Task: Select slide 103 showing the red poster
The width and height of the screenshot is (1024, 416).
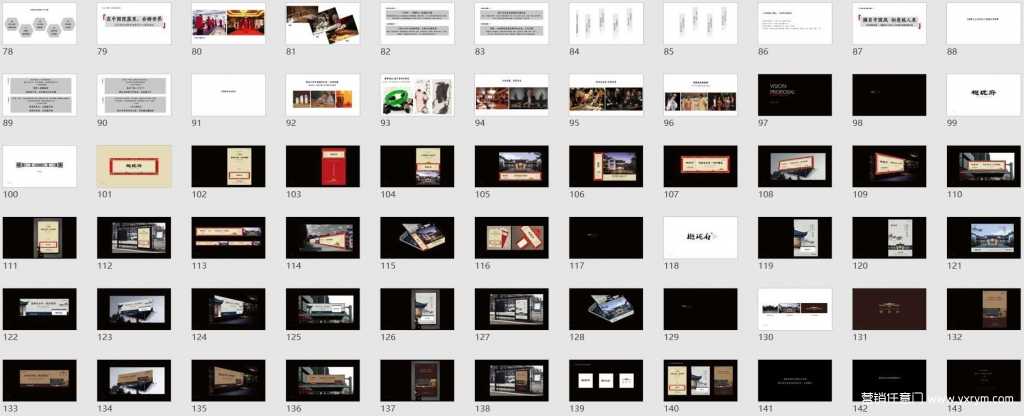Action: [x=322, y=166]
